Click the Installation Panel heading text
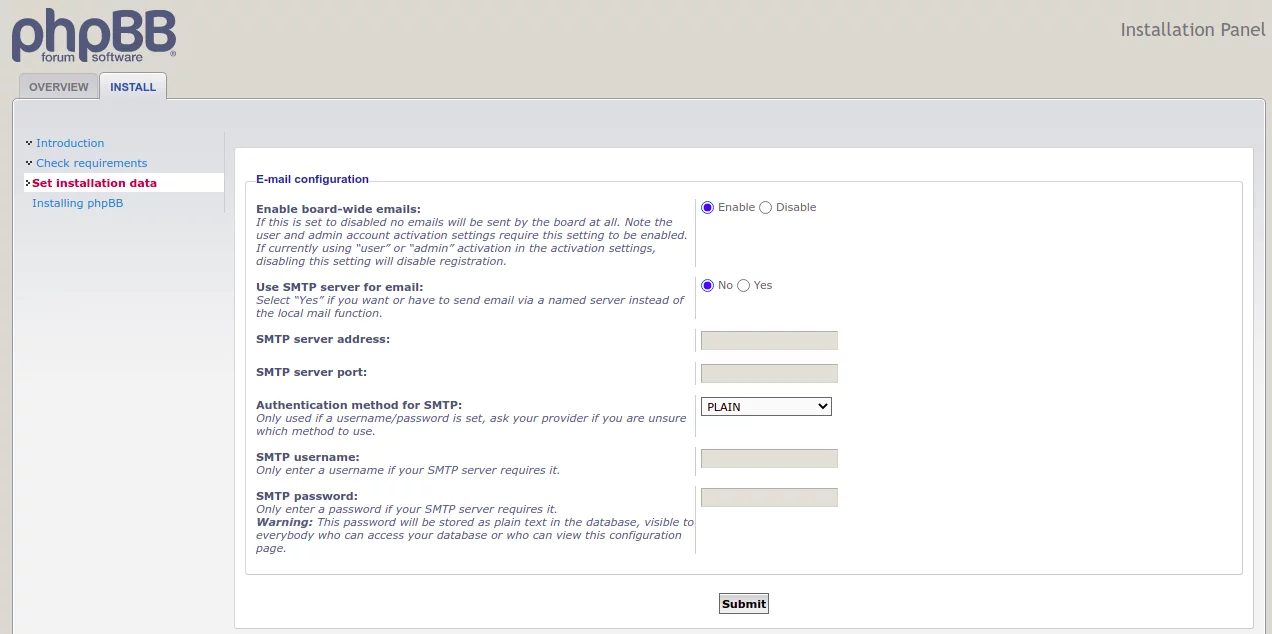The width and height of the screenshot is (1272, 634). coord(1192,29)
